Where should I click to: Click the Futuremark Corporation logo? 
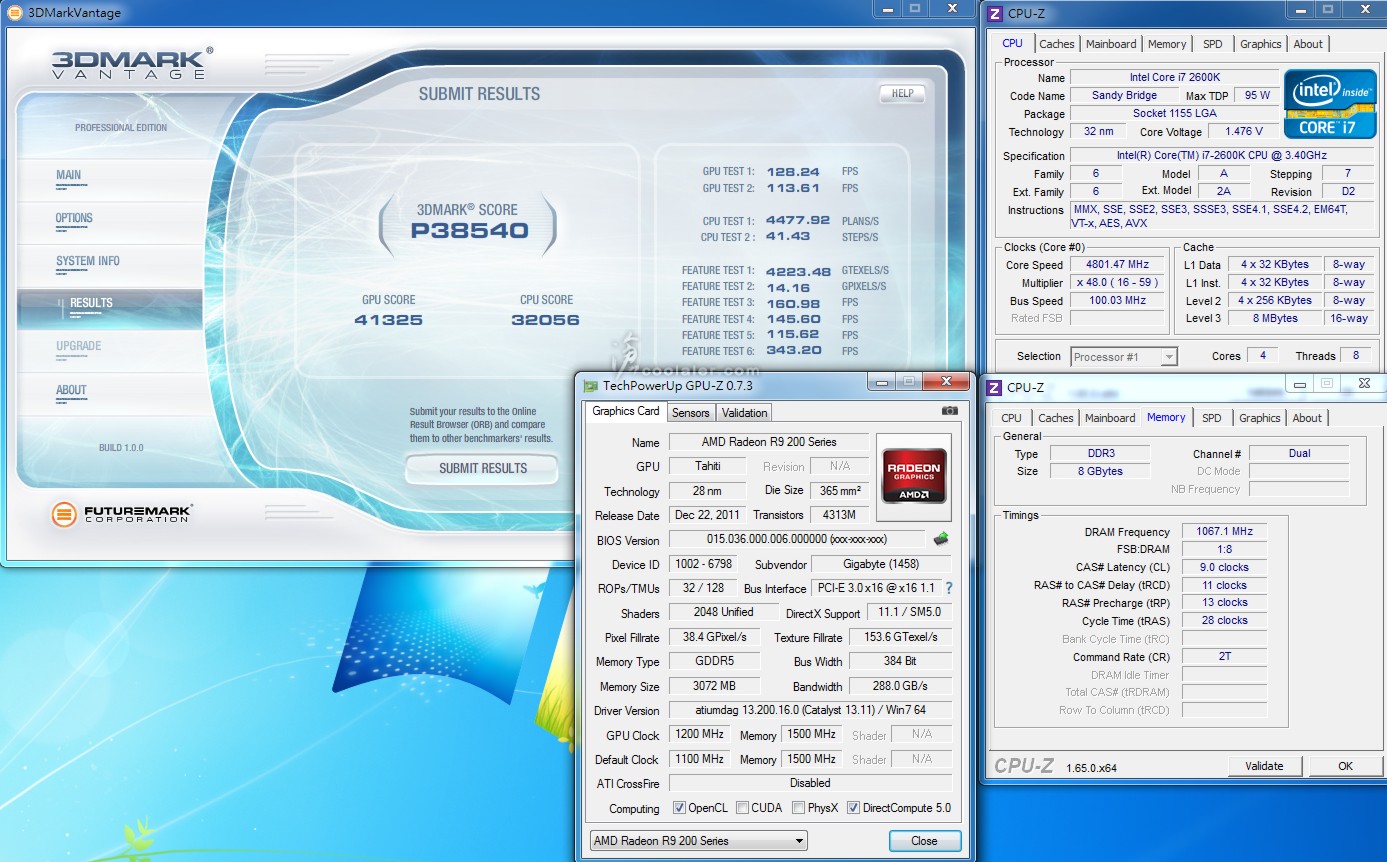[x=122, y=515]
